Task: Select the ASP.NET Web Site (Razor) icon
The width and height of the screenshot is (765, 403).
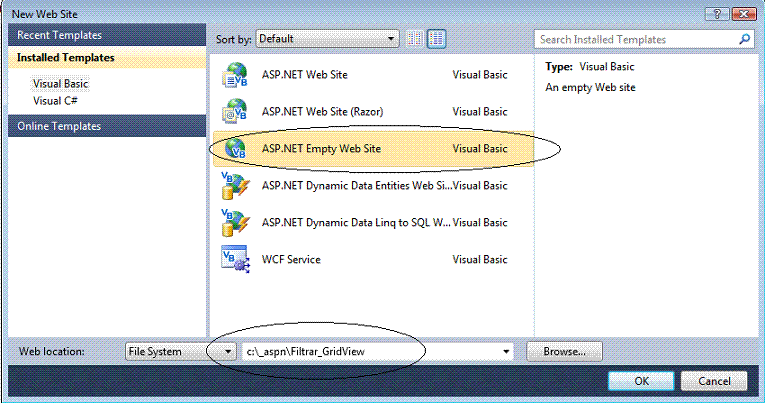Action: (x=235, y=112)
